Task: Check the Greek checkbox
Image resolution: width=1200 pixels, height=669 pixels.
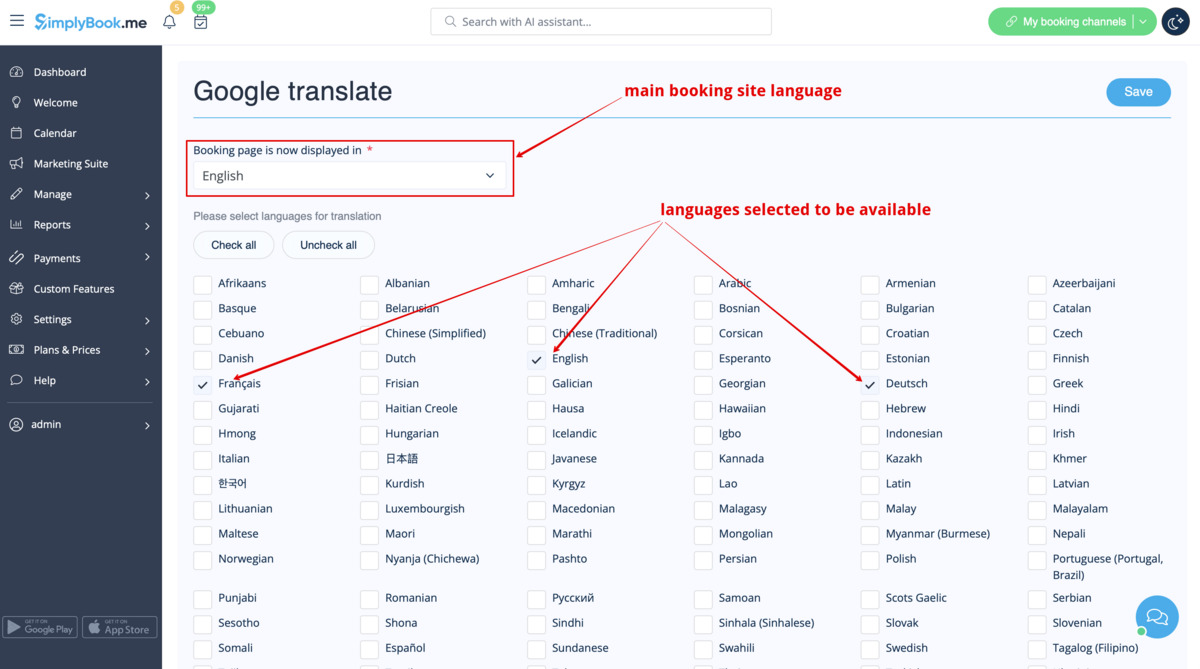Action: (x=1037, y=384)
